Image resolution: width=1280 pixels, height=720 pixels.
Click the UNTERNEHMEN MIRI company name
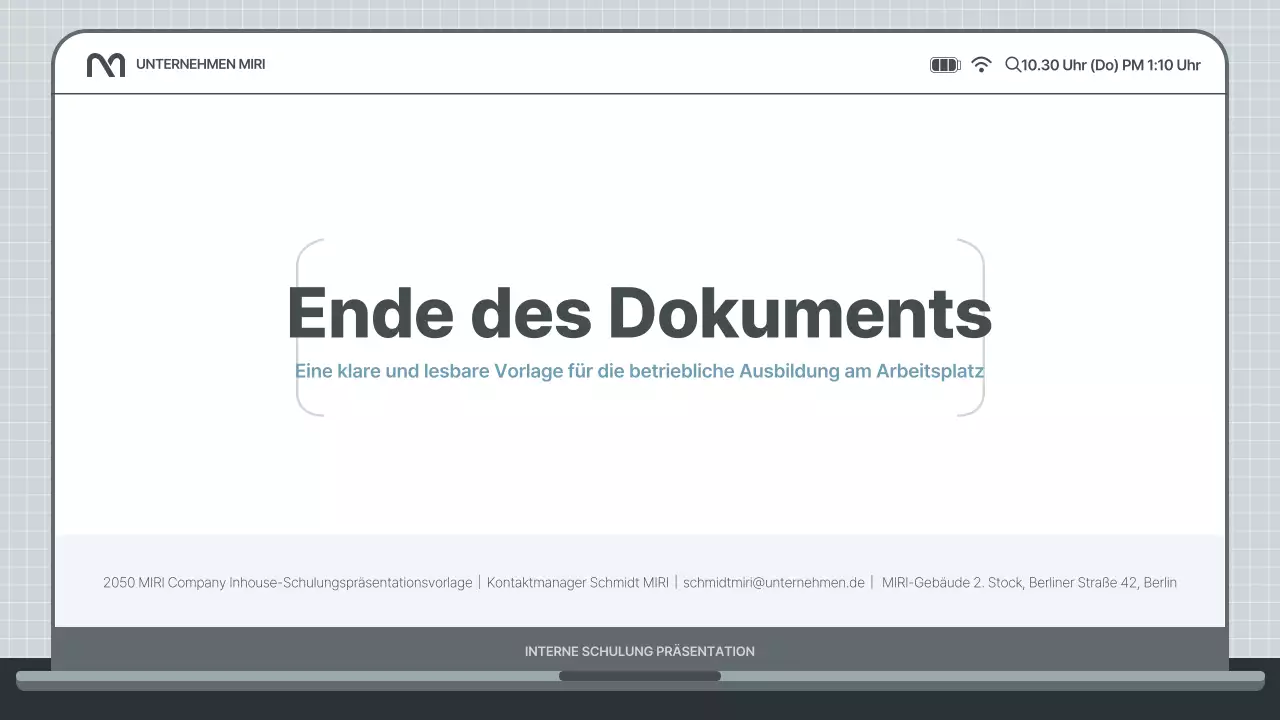tap(200, 65)
